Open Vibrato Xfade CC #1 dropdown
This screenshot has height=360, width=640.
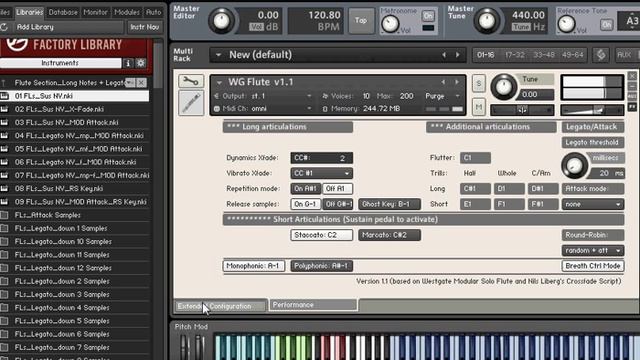[322, 173]
